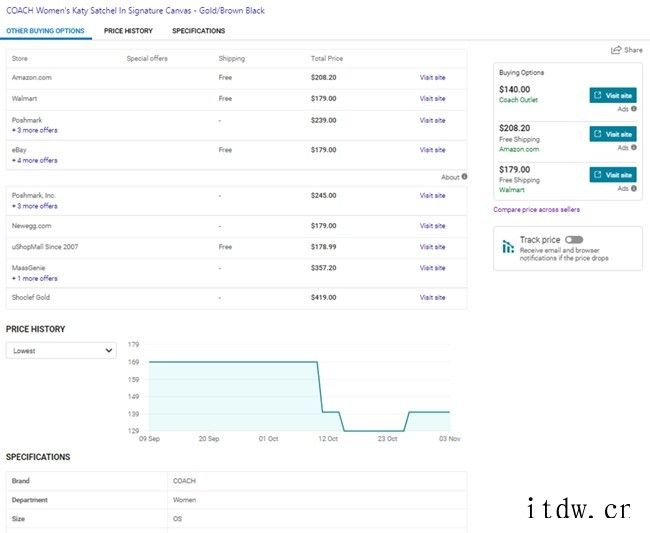Click Visit site in MassGenie row

pos(432,268)
